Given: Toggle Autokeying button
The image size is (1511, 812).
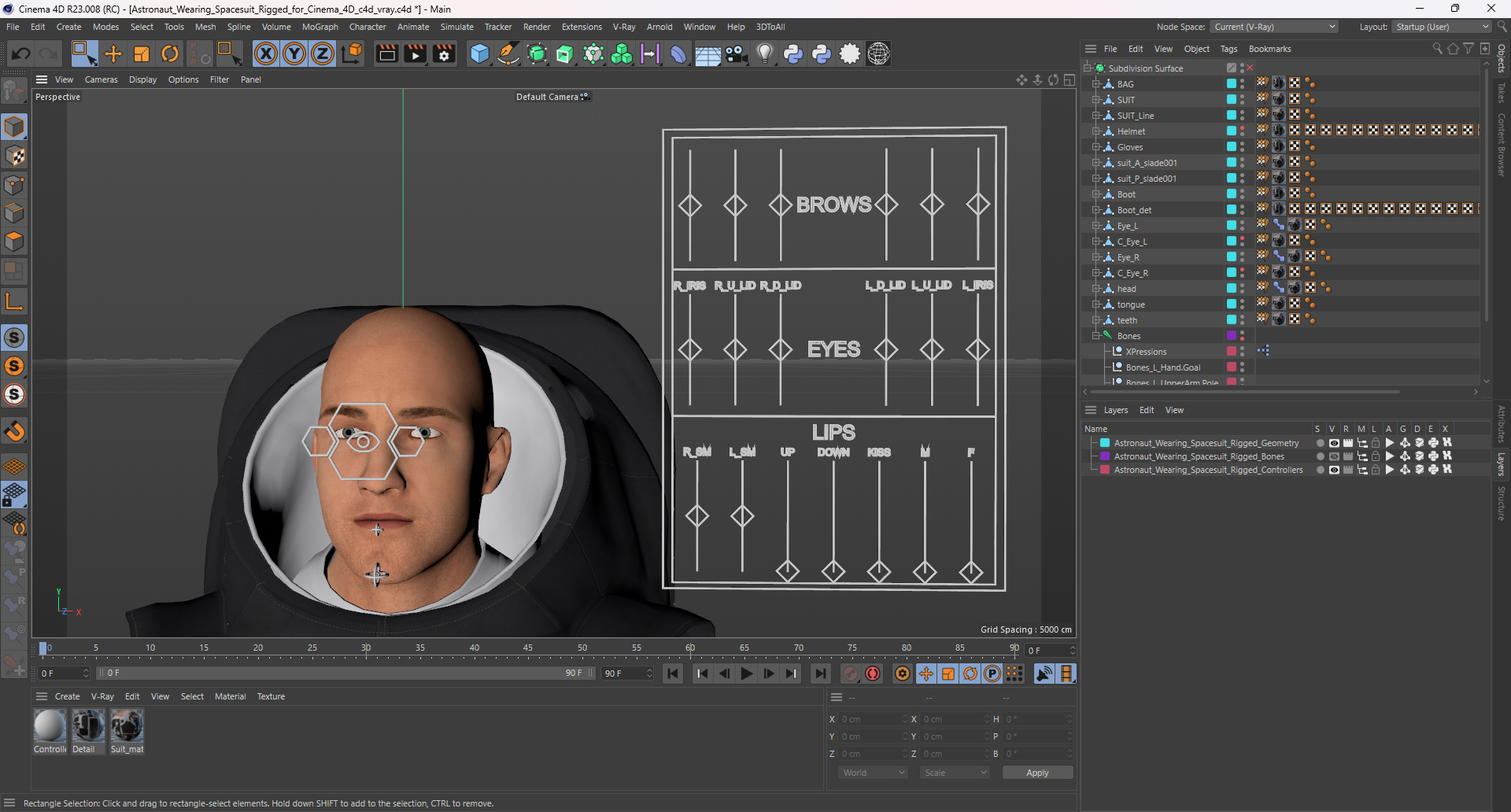Looking at the screenshot, I should (873, 674).
